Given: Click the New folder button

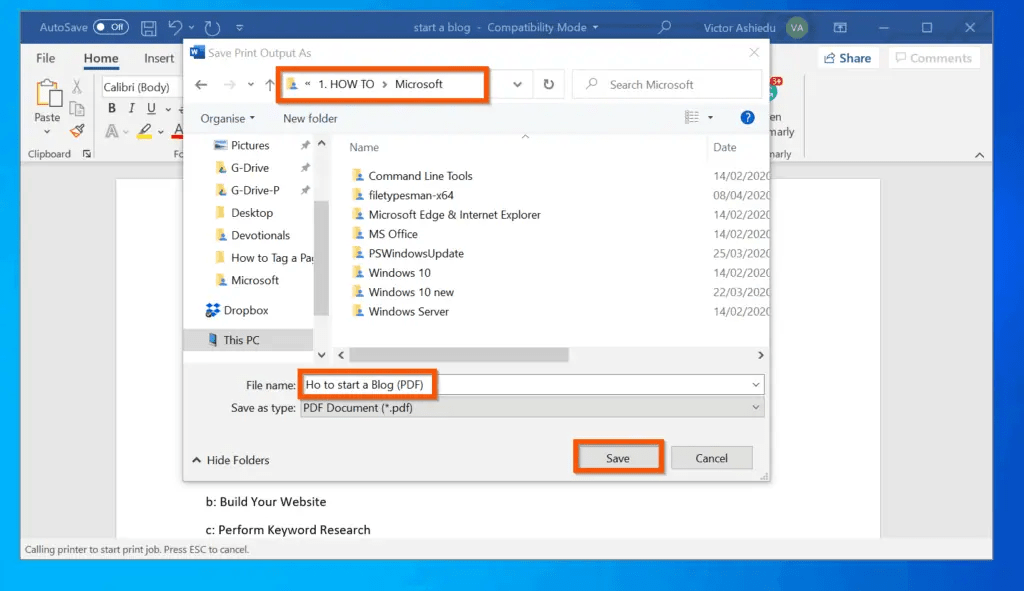Looking at the screenshot, I should (x=313, y=118).
